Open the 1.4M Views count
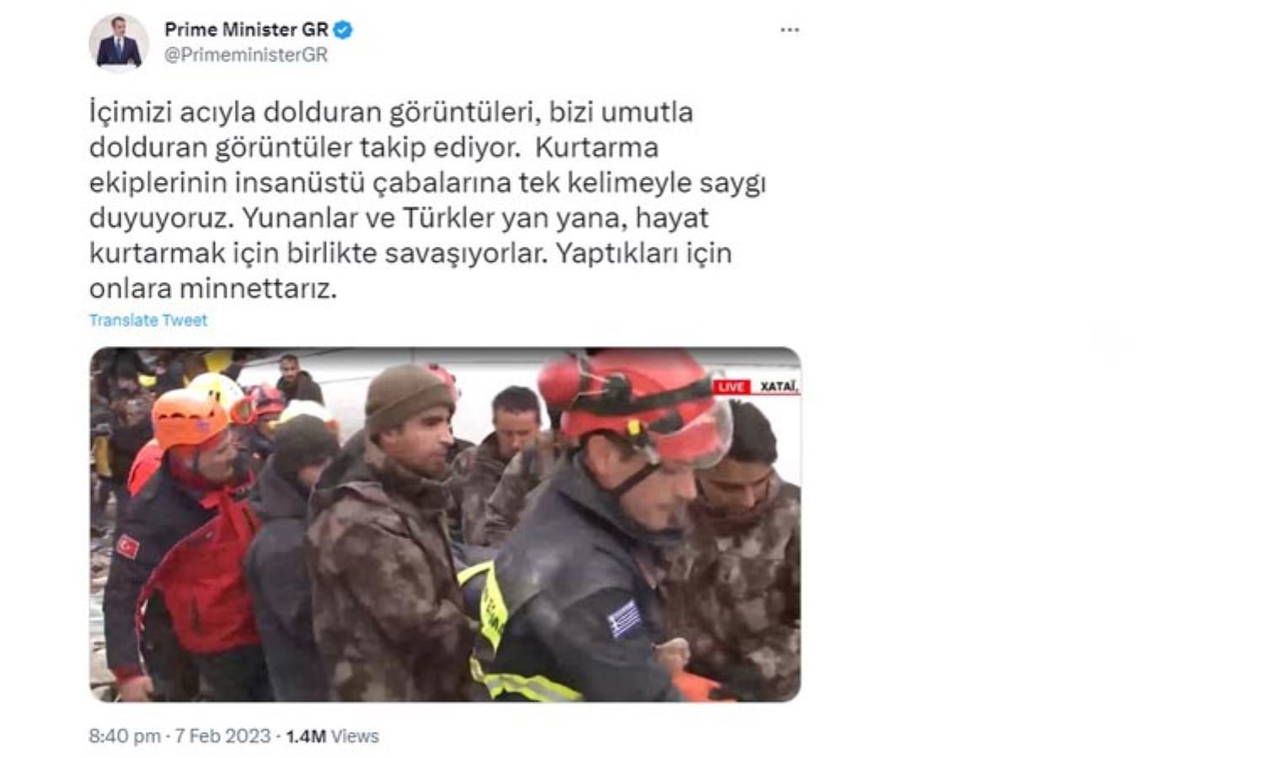This screenshot has width=1280, height=758. pyautogui.click(x=332, y=736)
